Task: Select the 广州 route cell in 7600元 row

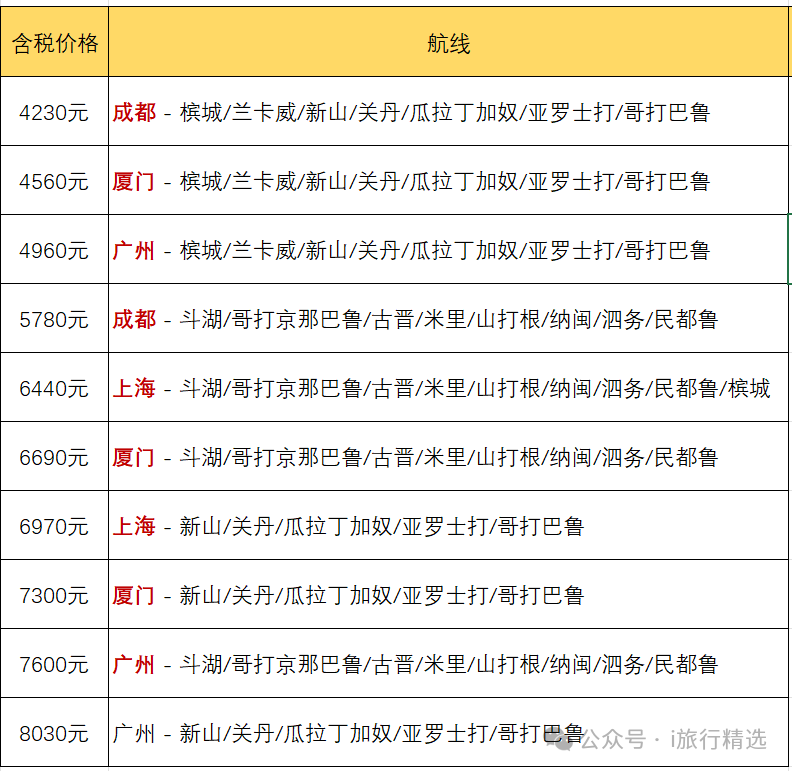Action: (449, 664)
